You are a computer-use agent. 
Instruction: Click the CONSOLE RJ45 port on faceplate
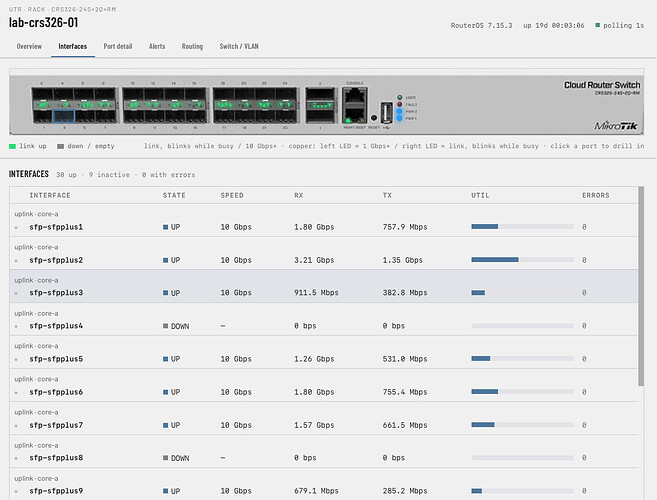(354, 97)
